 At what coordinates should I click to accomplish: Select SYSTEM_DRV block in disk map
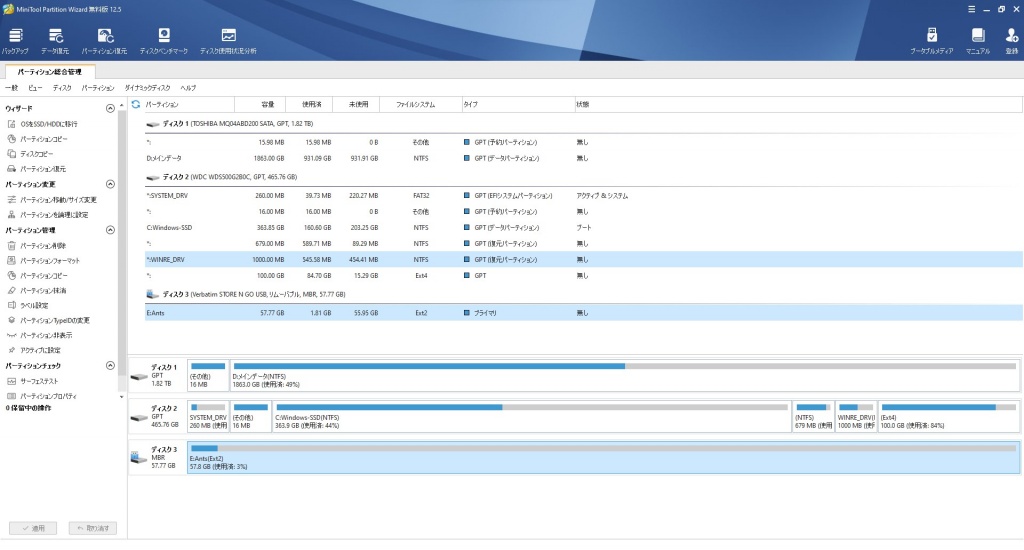tap(208, 416)
